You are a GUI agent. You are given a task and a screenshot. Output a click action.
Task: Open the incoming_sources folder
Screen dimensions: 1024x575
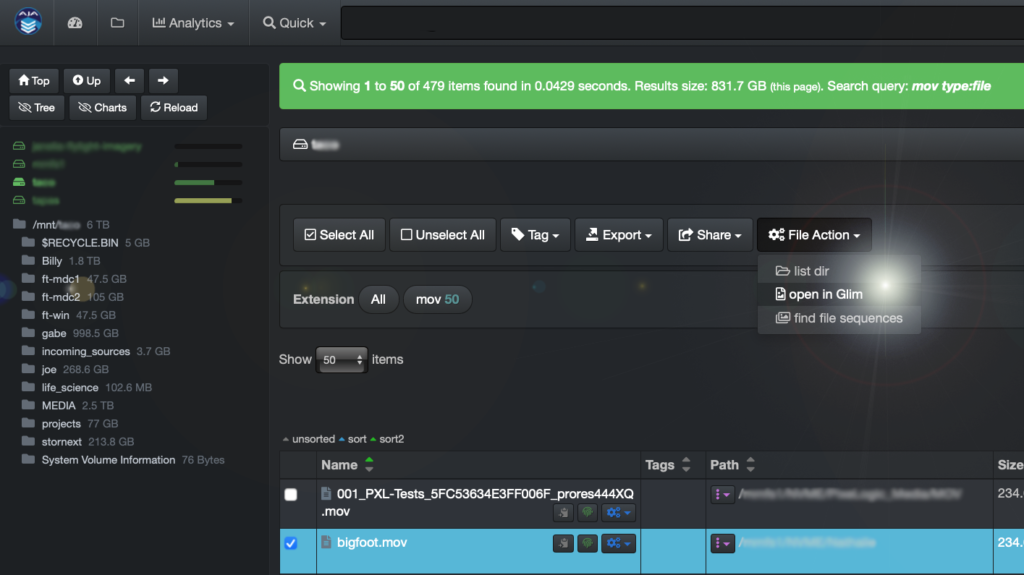86,352
